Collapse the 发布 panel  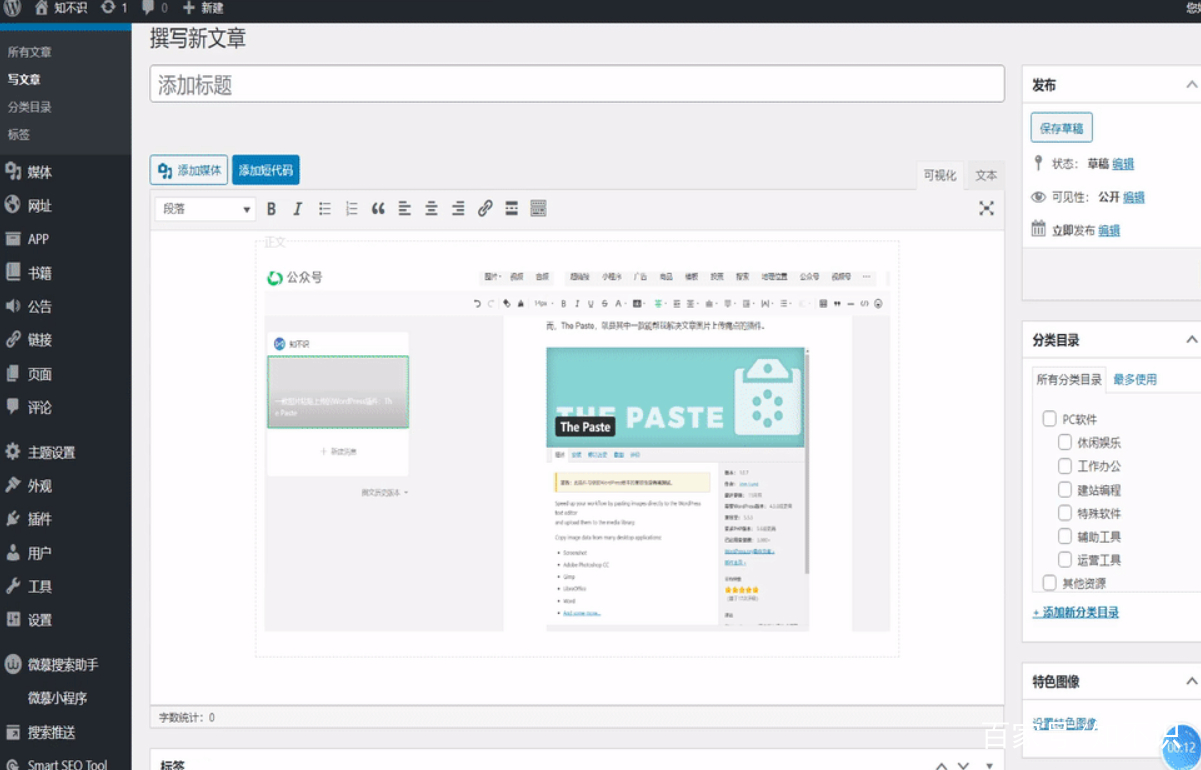click(1191, 85)
